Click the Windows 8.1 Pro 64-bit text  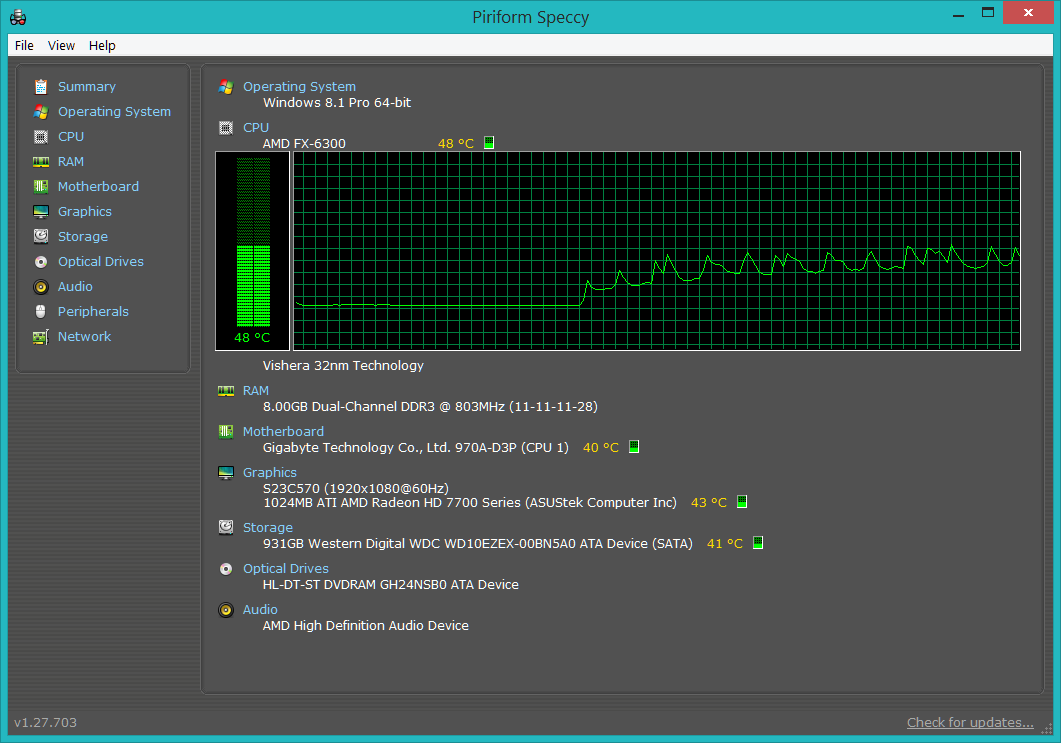(x=337, y=103)
